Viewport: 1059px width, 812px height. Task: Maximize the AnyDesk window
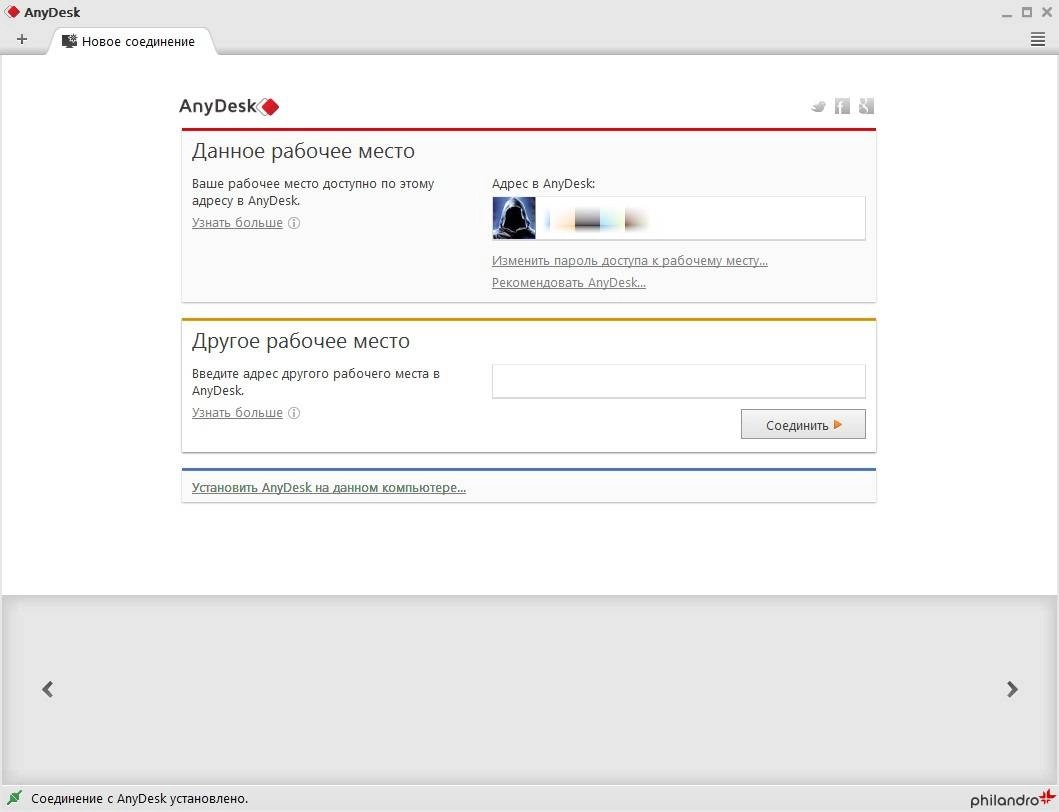point(1027,11)
